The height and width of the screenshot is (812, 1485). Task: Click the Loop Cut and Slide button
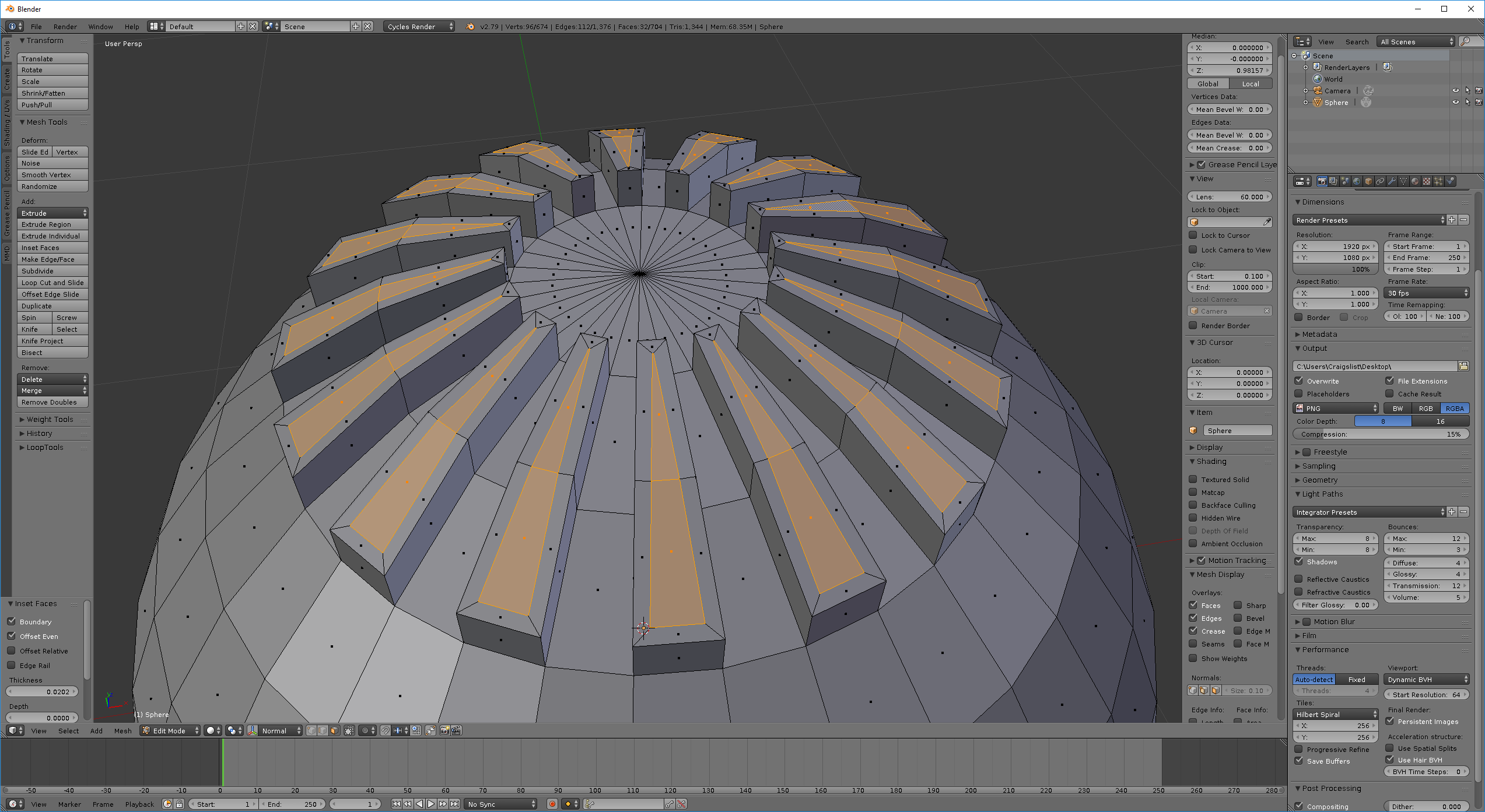(52, 282)
